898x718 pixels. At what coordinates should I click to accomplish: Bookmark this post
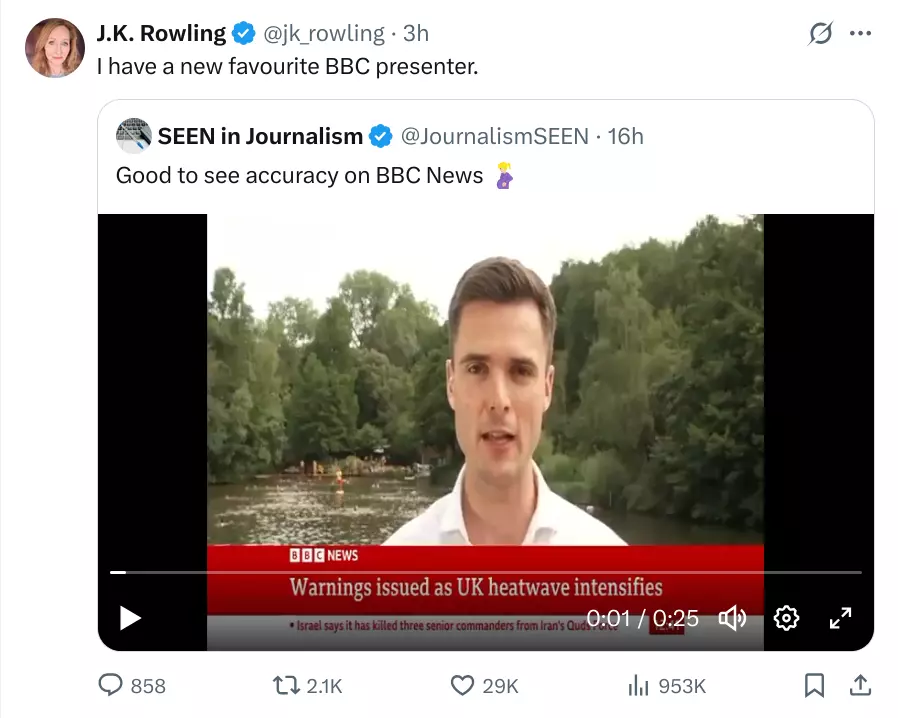pyautogui.click(x=814, y=685)
